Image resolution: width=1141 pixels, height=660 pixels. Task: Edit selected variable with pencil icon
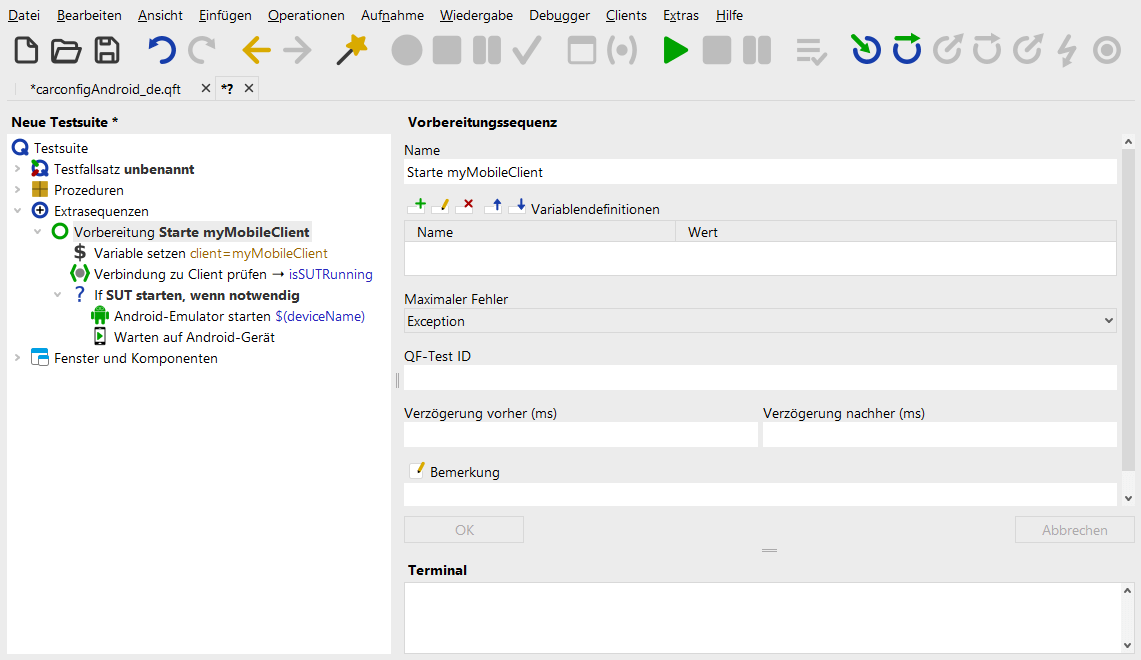tap(441, 206)
